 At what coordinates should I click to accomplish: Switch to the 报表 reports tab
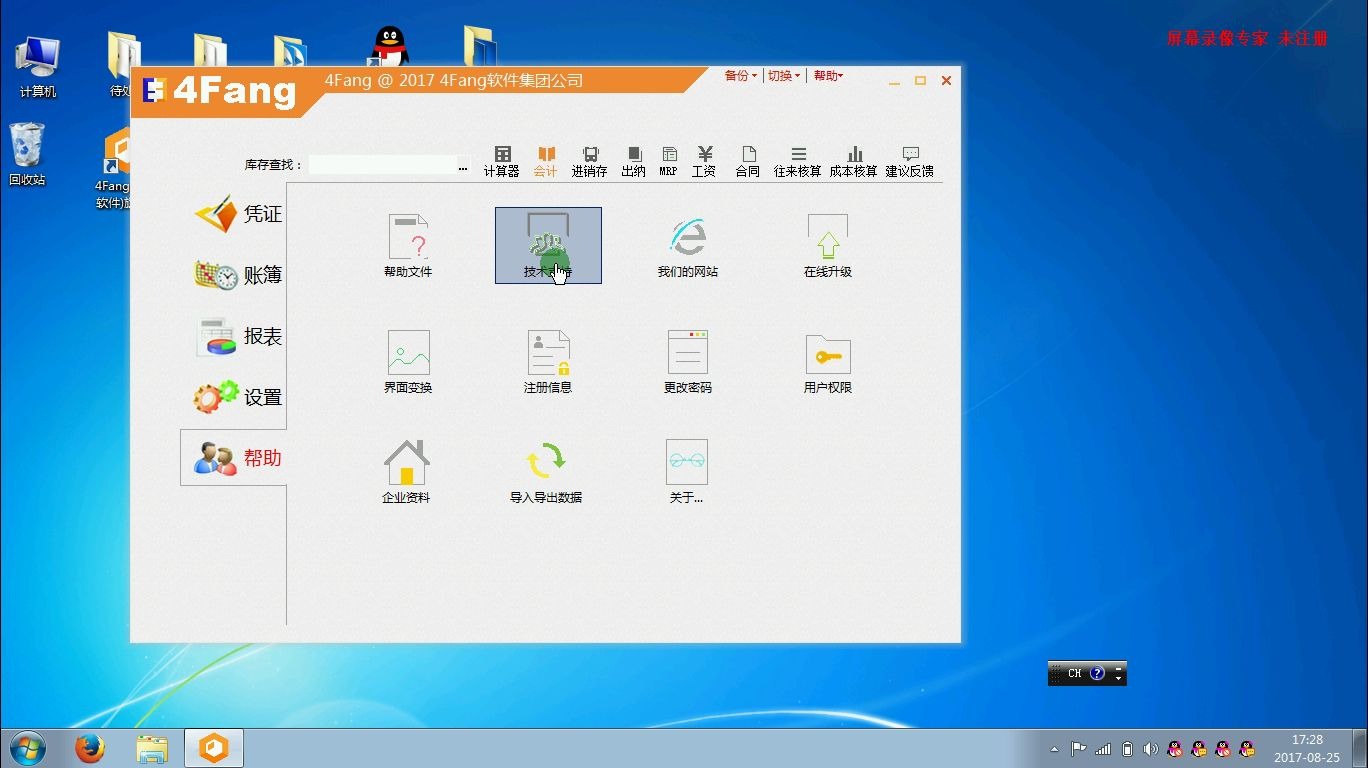click(238, 337)
